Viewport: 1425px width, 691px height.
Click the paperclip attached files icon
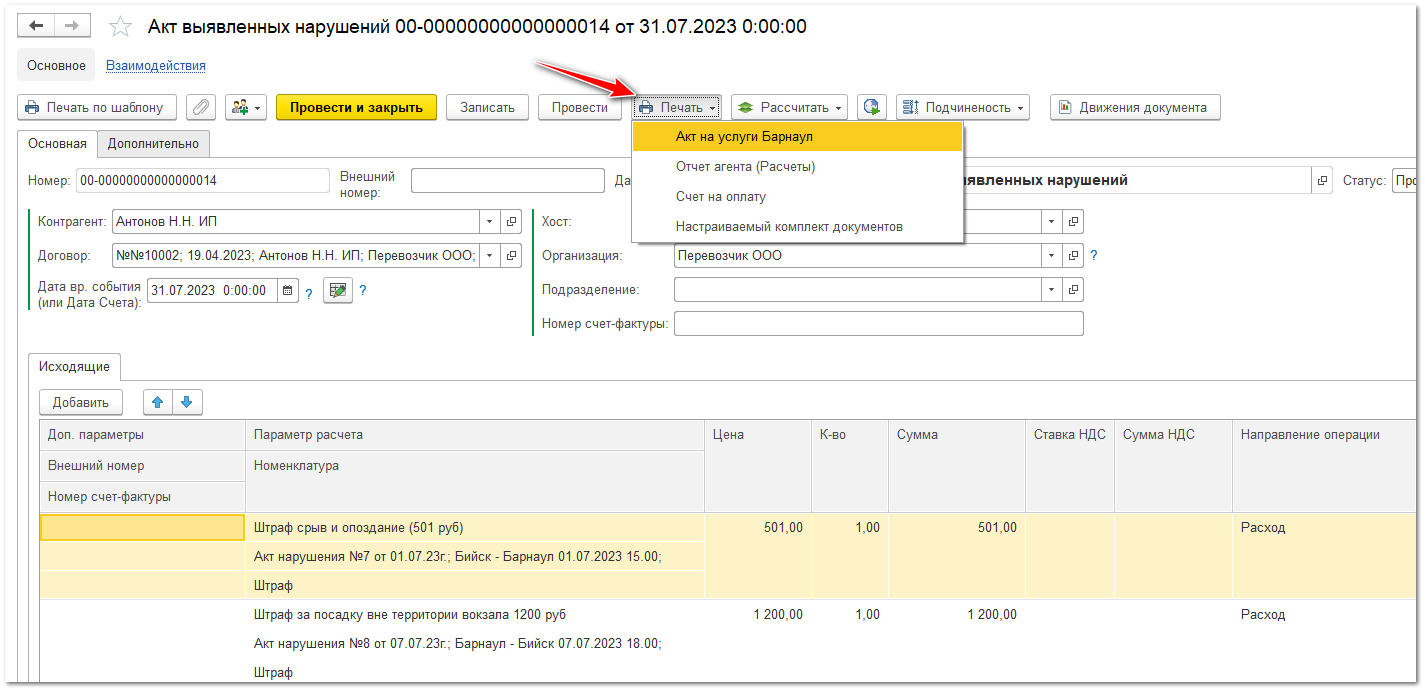[x=201, y=107]
